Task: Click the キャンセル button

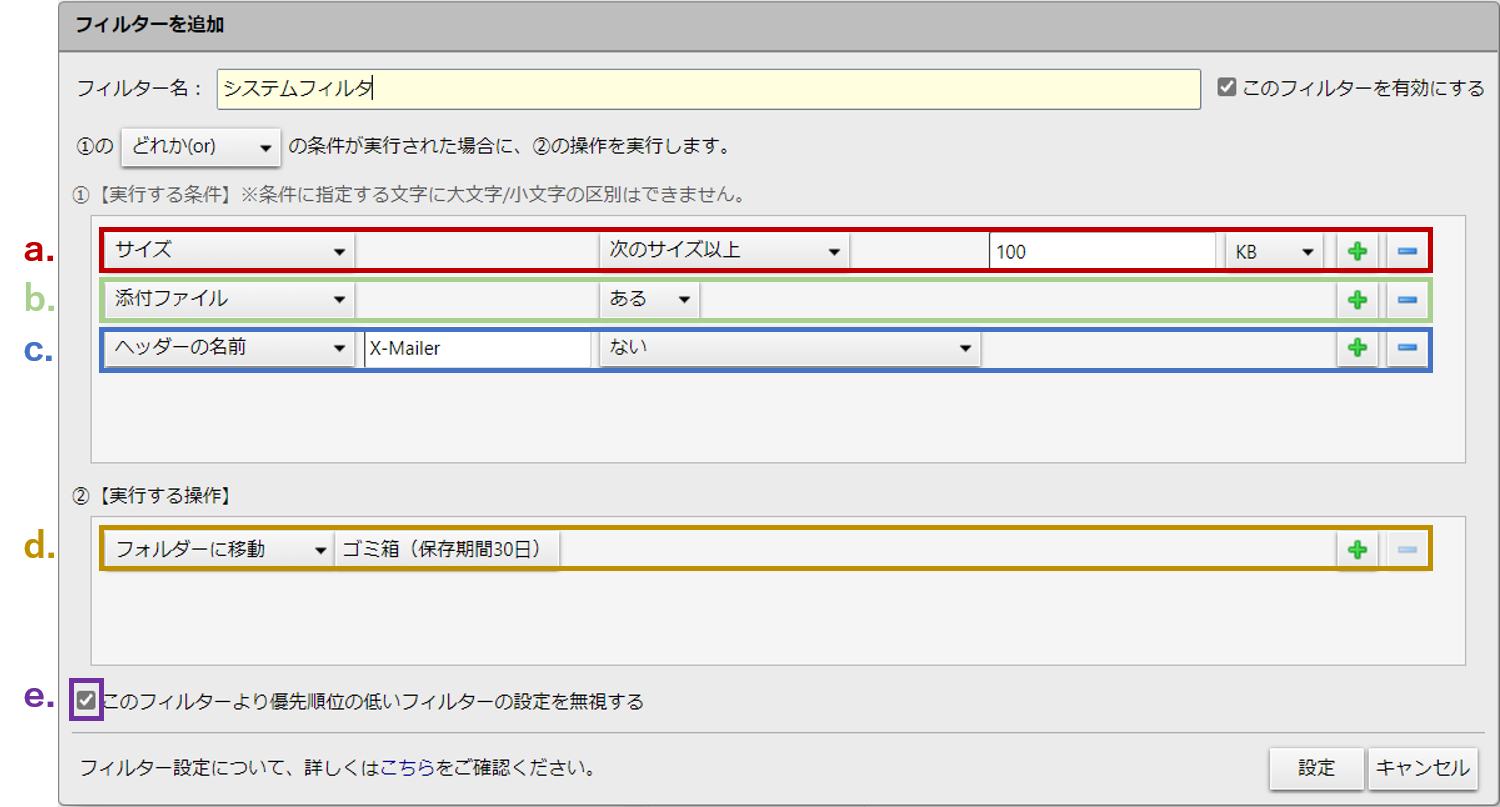Action: click(x=1422, y=768)
